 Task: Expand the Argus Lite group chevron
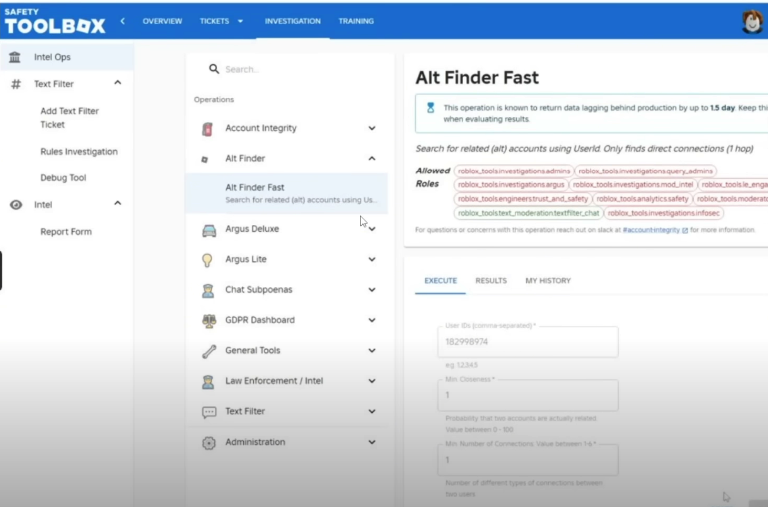pos(372,259)
